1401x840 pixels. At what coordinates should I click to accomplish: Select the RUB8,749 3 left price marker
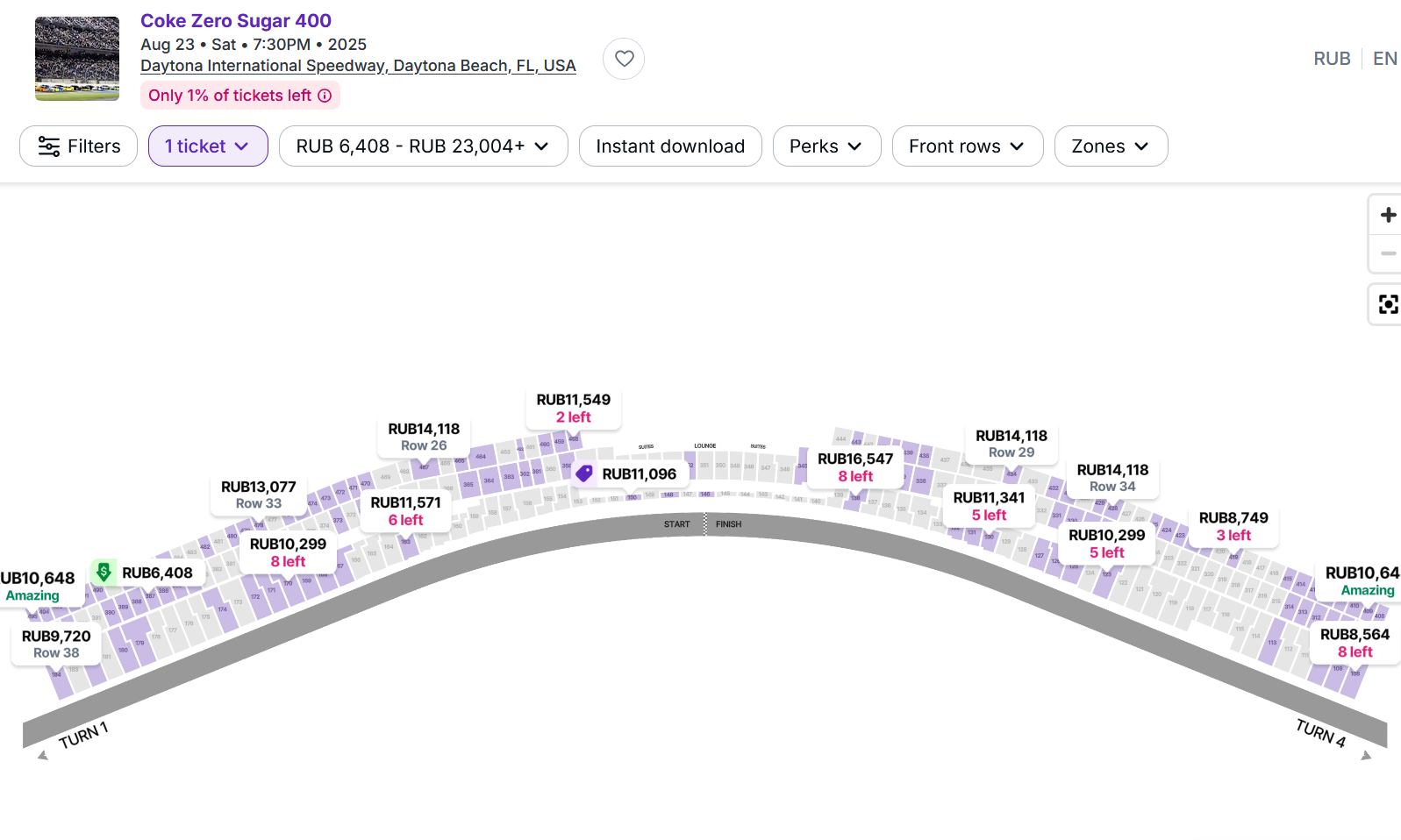click(1233, 526)
